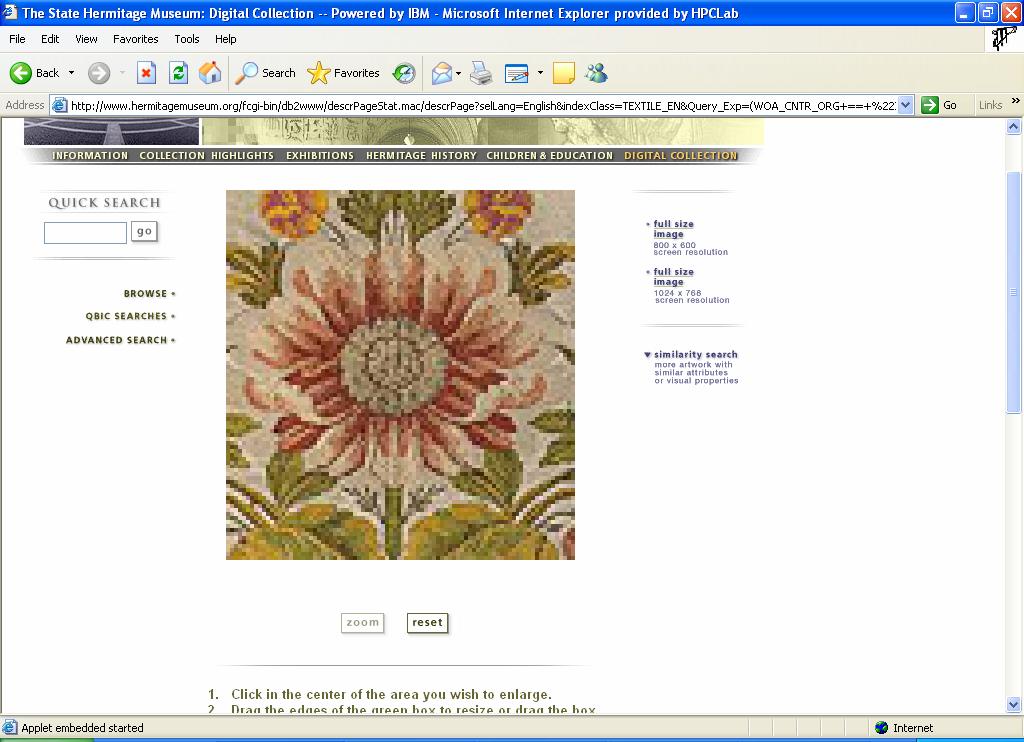The width and height of the screenshot is (1024, 742).
Task: Click the Back navigation arrow icon
Action: [20, 73]
